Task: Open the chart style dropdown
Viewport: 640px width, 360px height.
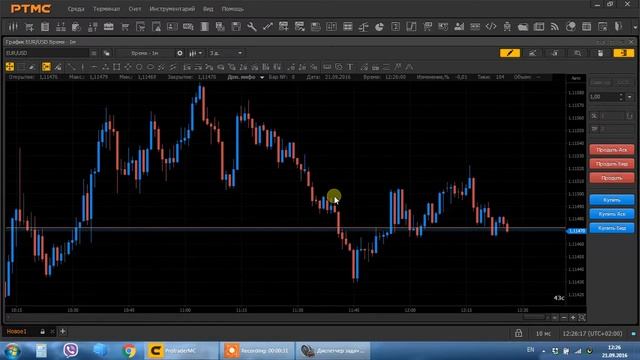Action: click(x=196, y=53)
